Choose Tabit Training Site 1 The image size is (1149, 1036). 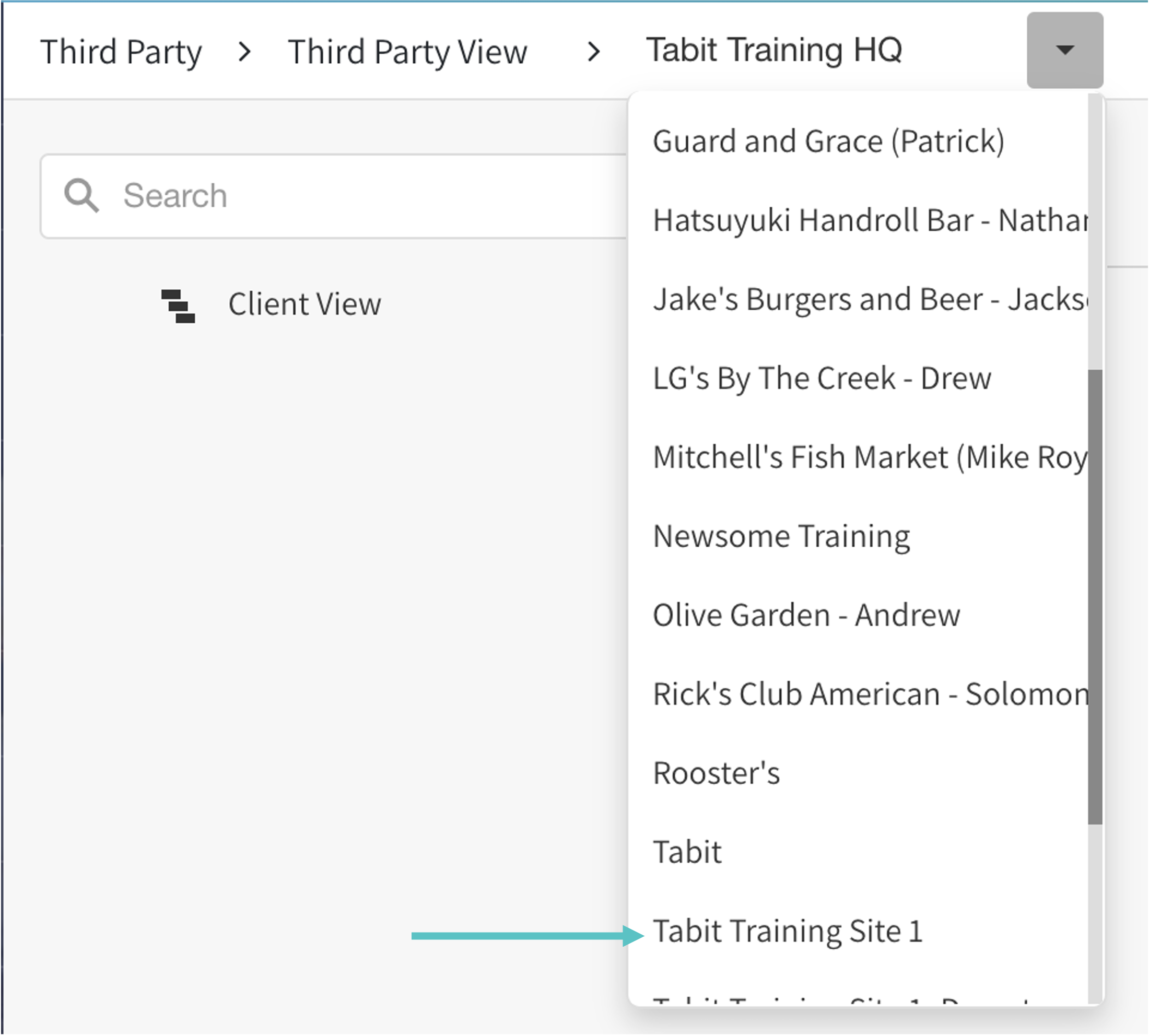(x=787, y=931)
